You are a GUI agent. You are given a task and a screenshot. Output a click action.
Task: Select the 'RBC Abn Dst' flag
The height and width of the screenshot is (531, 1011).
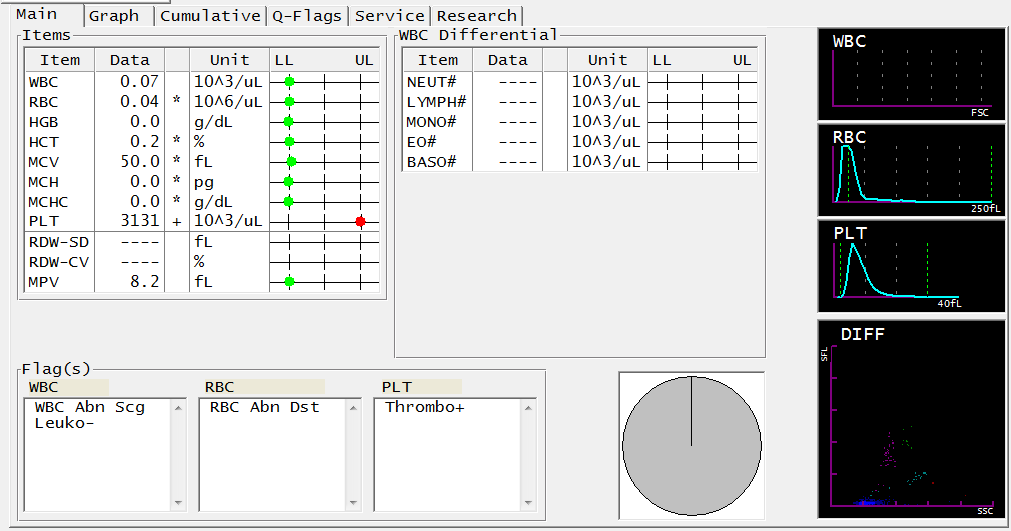click(x=264, y=407)
